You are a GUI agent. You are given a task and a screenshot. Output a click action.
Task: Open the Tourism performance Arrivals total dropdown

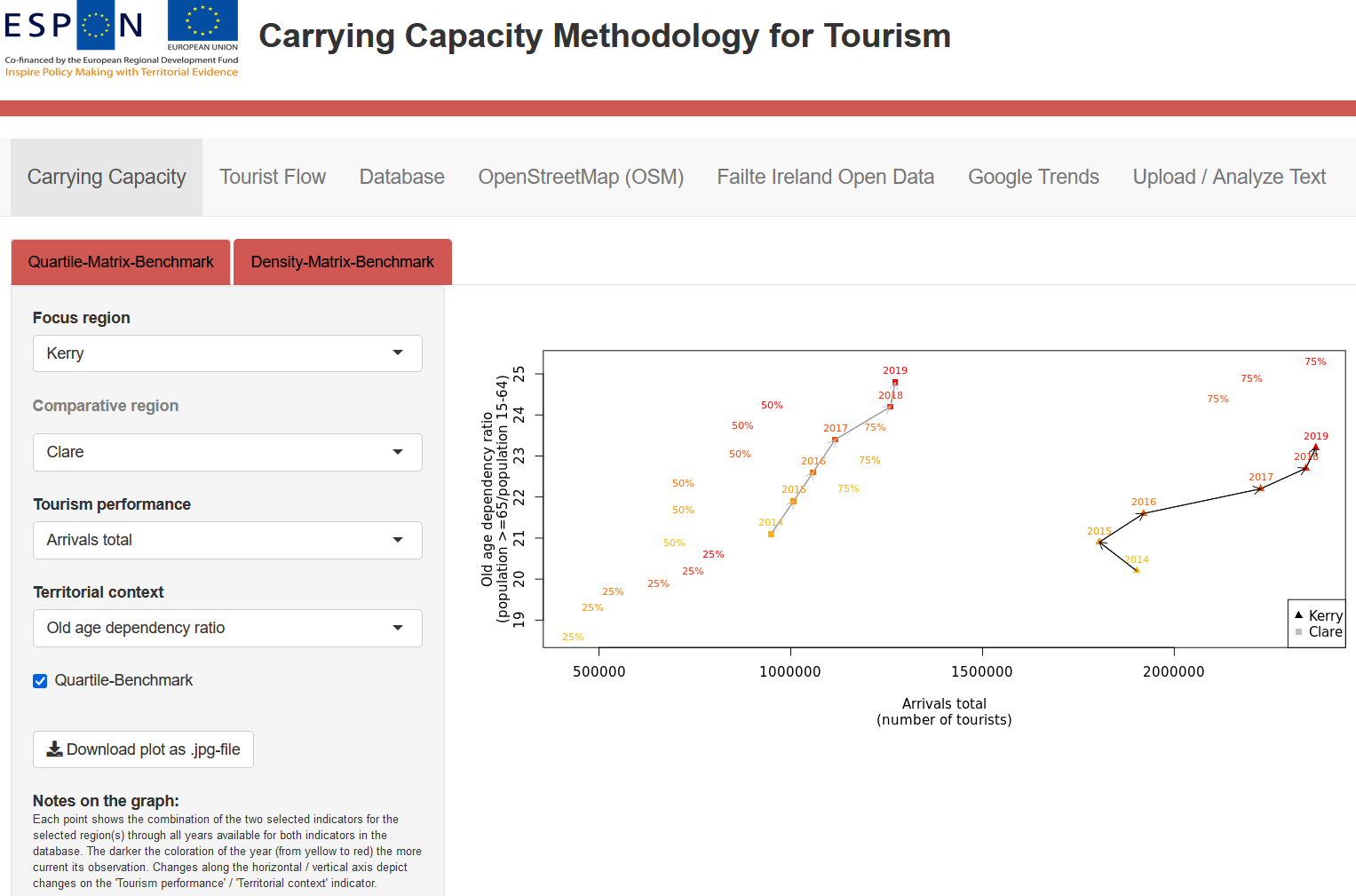click(227, 540)
